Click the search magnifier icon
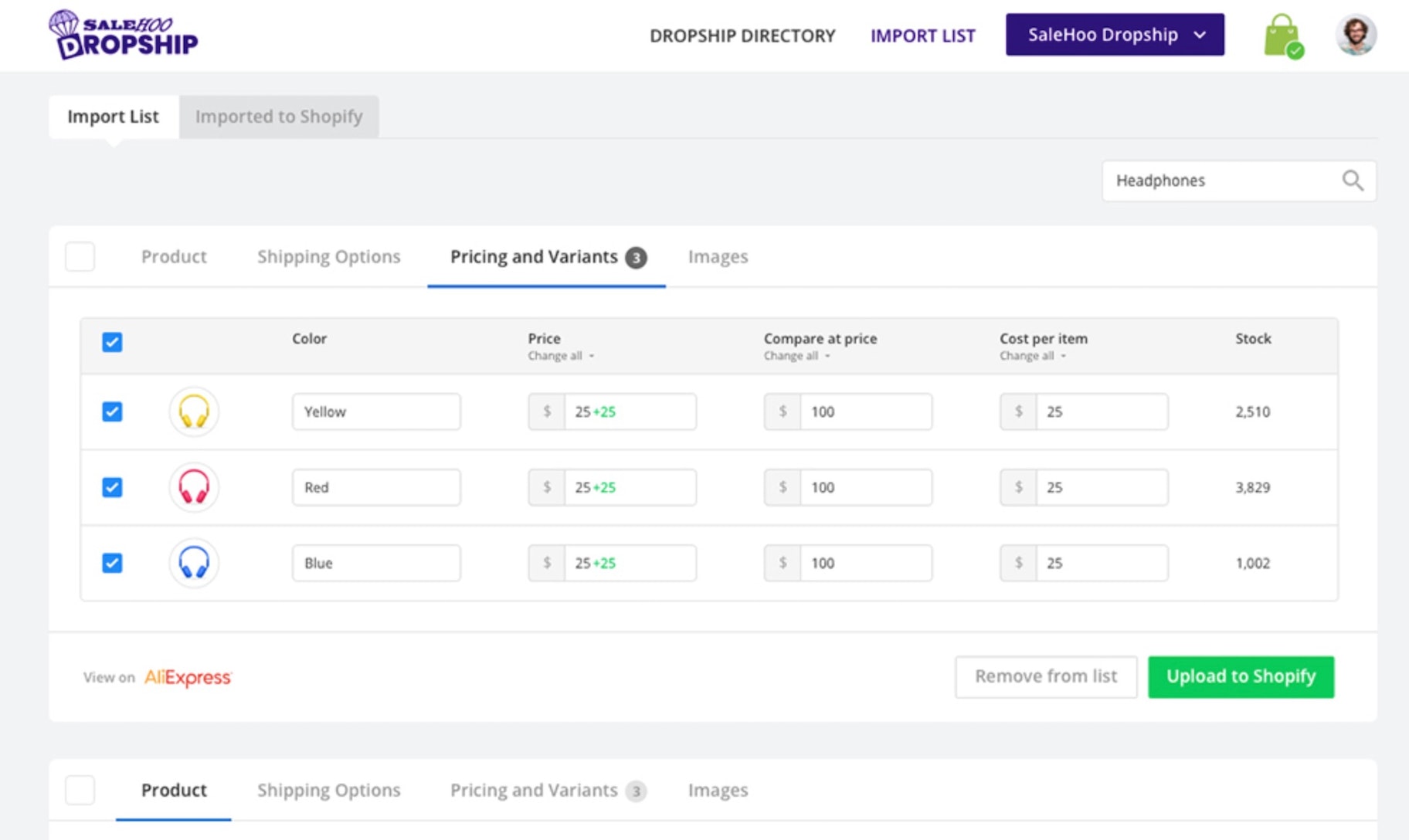 pyautogui.click(x=1352, y=181)
